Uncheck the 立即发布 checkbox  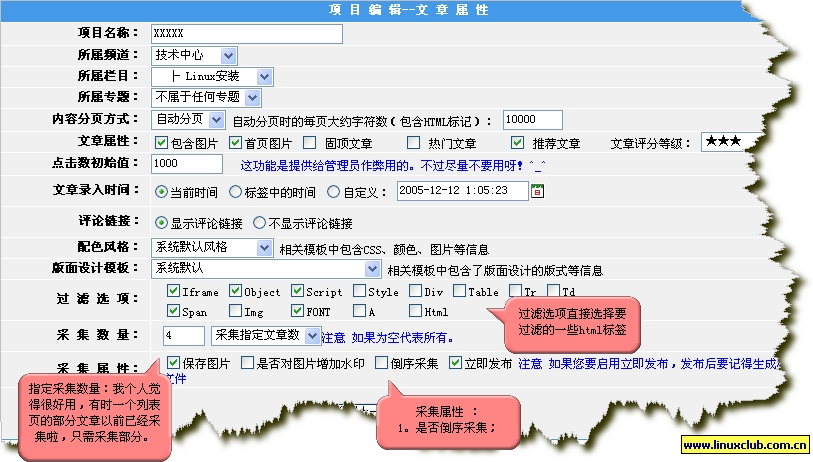[455, 362]
